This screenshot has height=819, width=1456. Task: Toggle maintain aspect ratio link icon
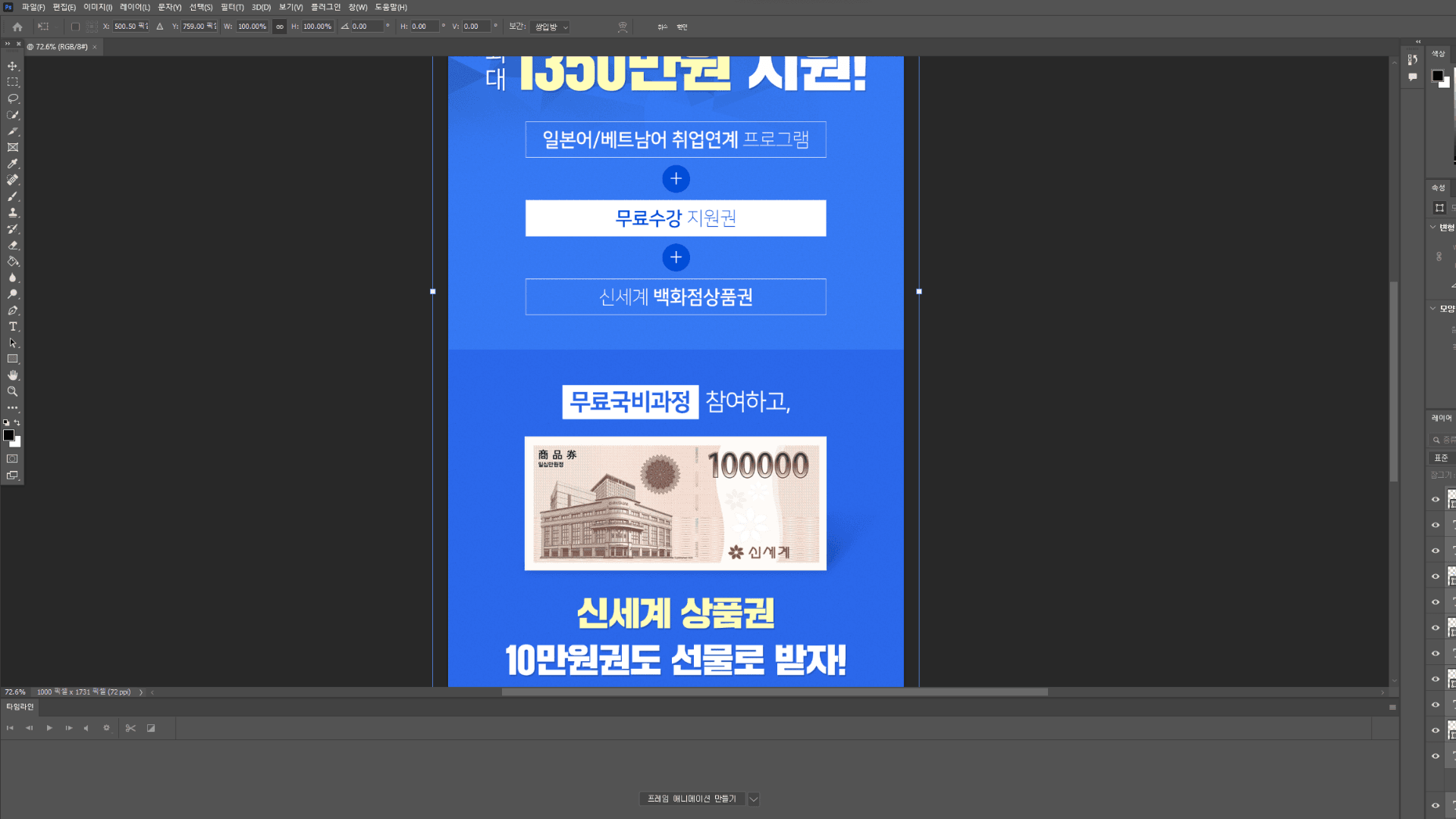[x=279, y=27]
